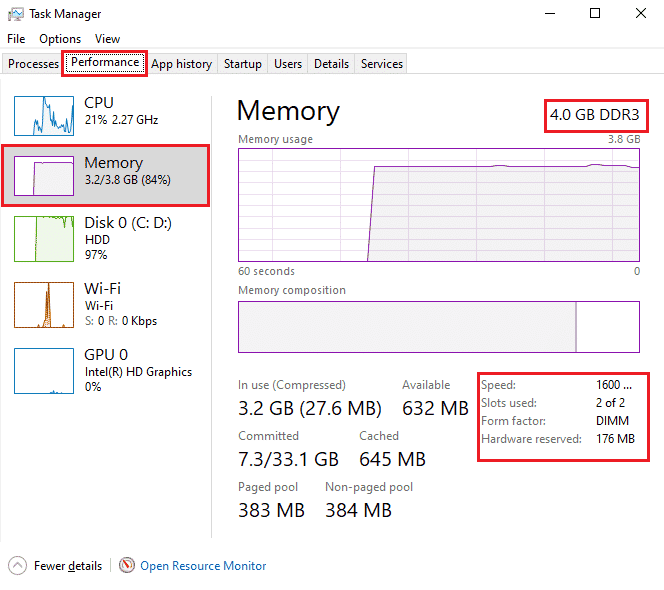
Task: Open the Services tab
Action: click(382, 64)
